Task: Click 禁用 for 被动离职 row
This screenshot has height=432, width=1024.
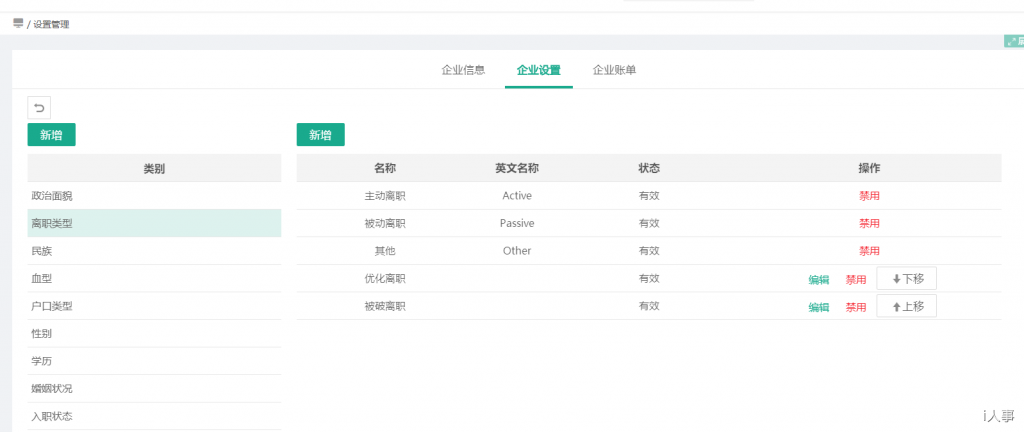Action: tap(869, 223)
